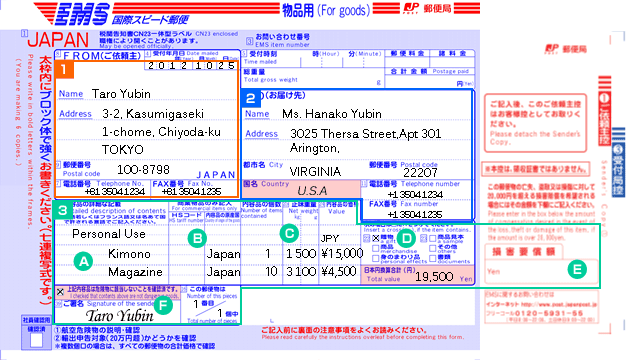Toggle the not dangerous goods confirmation checkbox
The image size is (626, 360).
pos(60,292)
